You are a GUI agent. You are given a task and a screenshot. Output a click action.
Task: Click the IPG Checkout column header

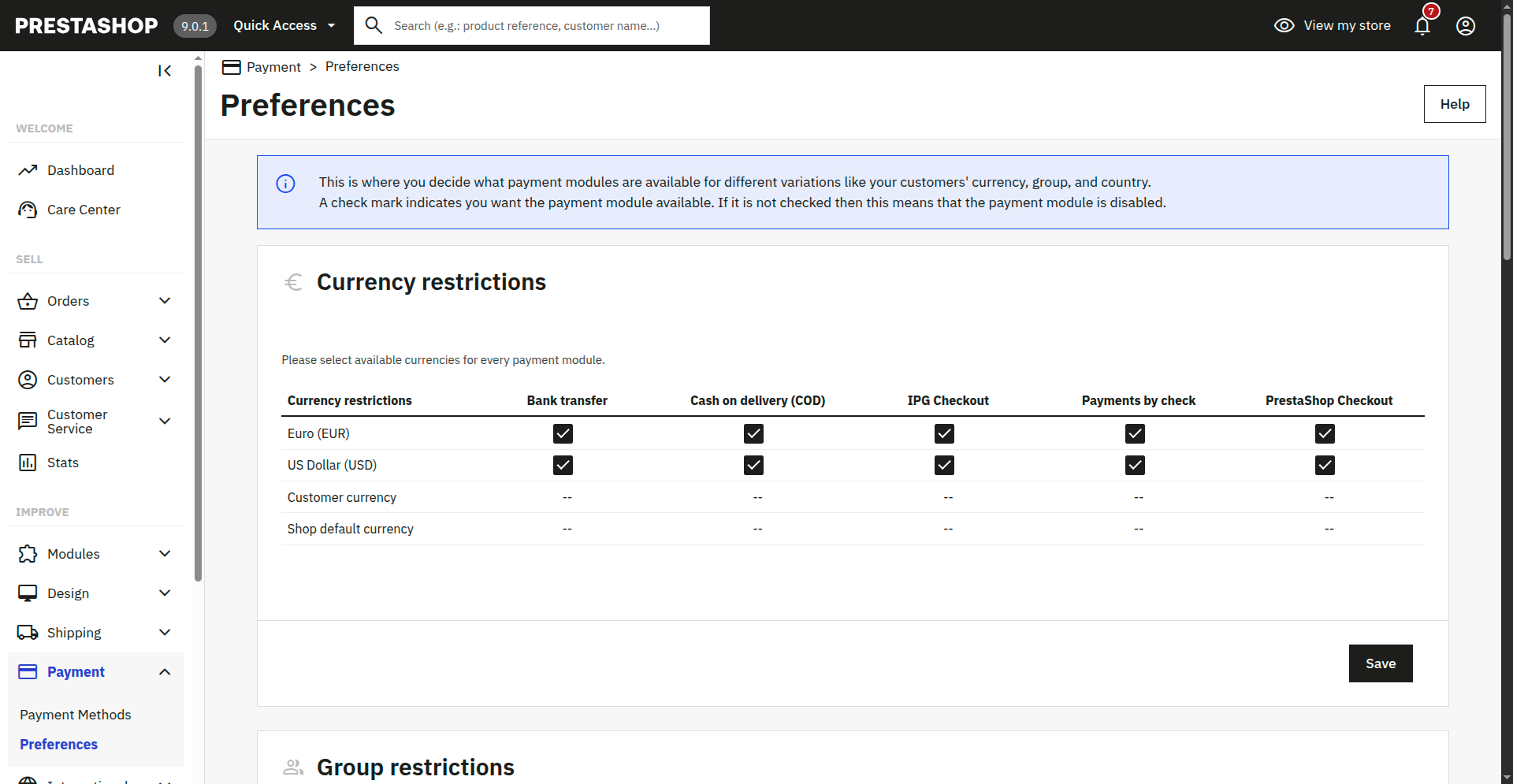tap(948, 400)
